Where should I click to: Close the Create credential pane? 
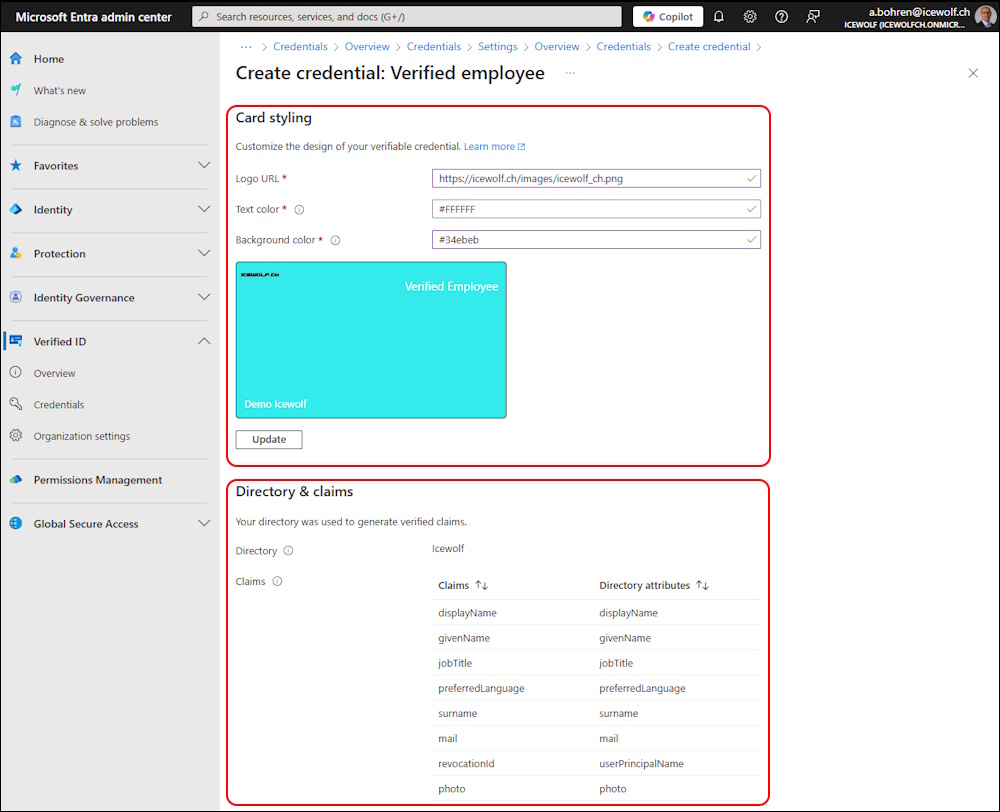[x=973, y=73]
